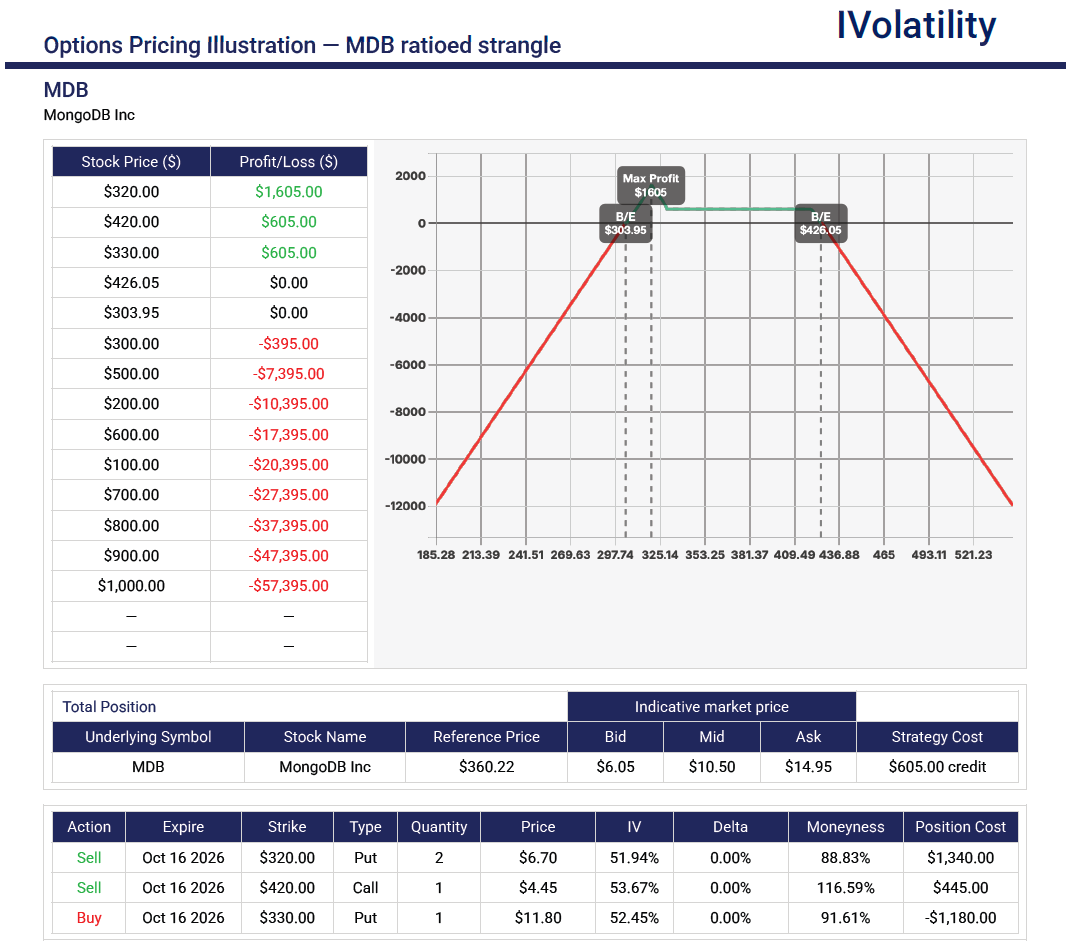Viewport: 1072px width, 945px height.
Task: Select the -$7,395.00 loss value
Action: (x=289, y=374)
